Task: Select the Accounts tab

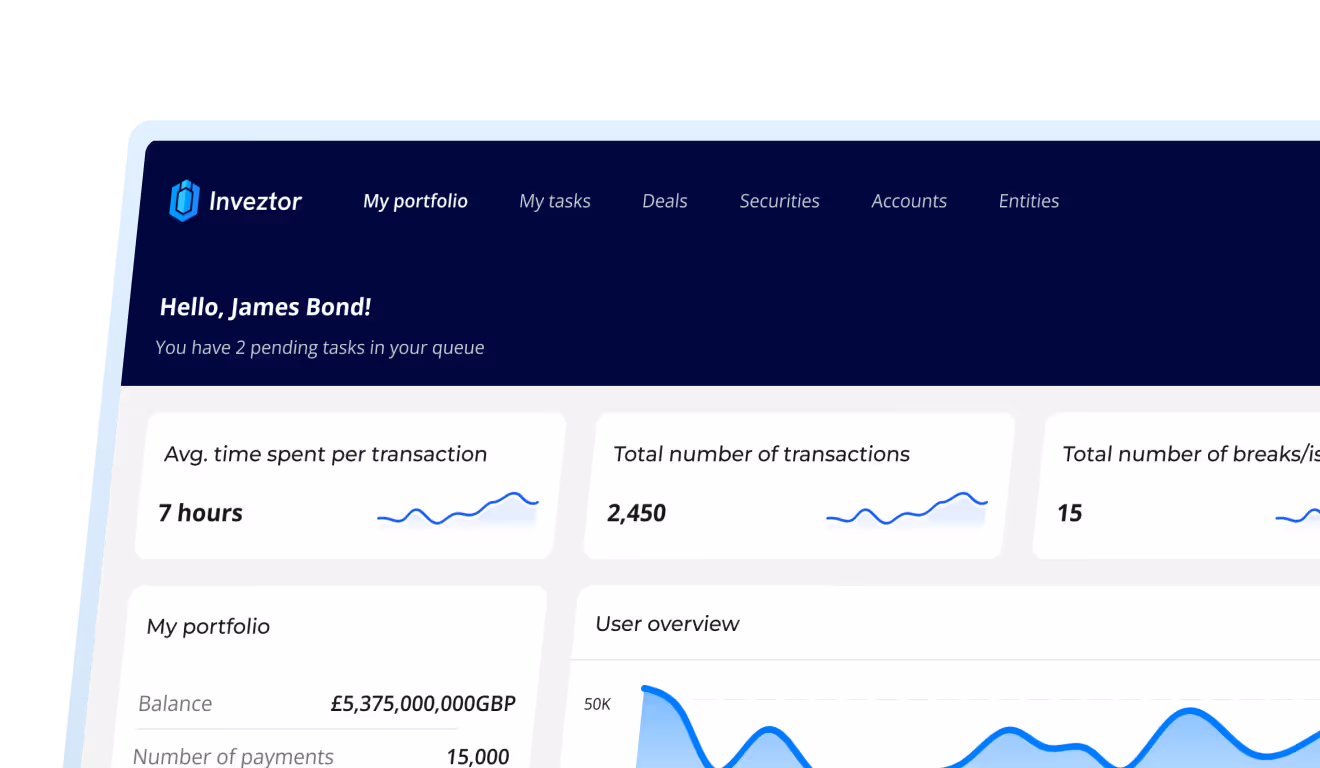Action: pos(909,201)
